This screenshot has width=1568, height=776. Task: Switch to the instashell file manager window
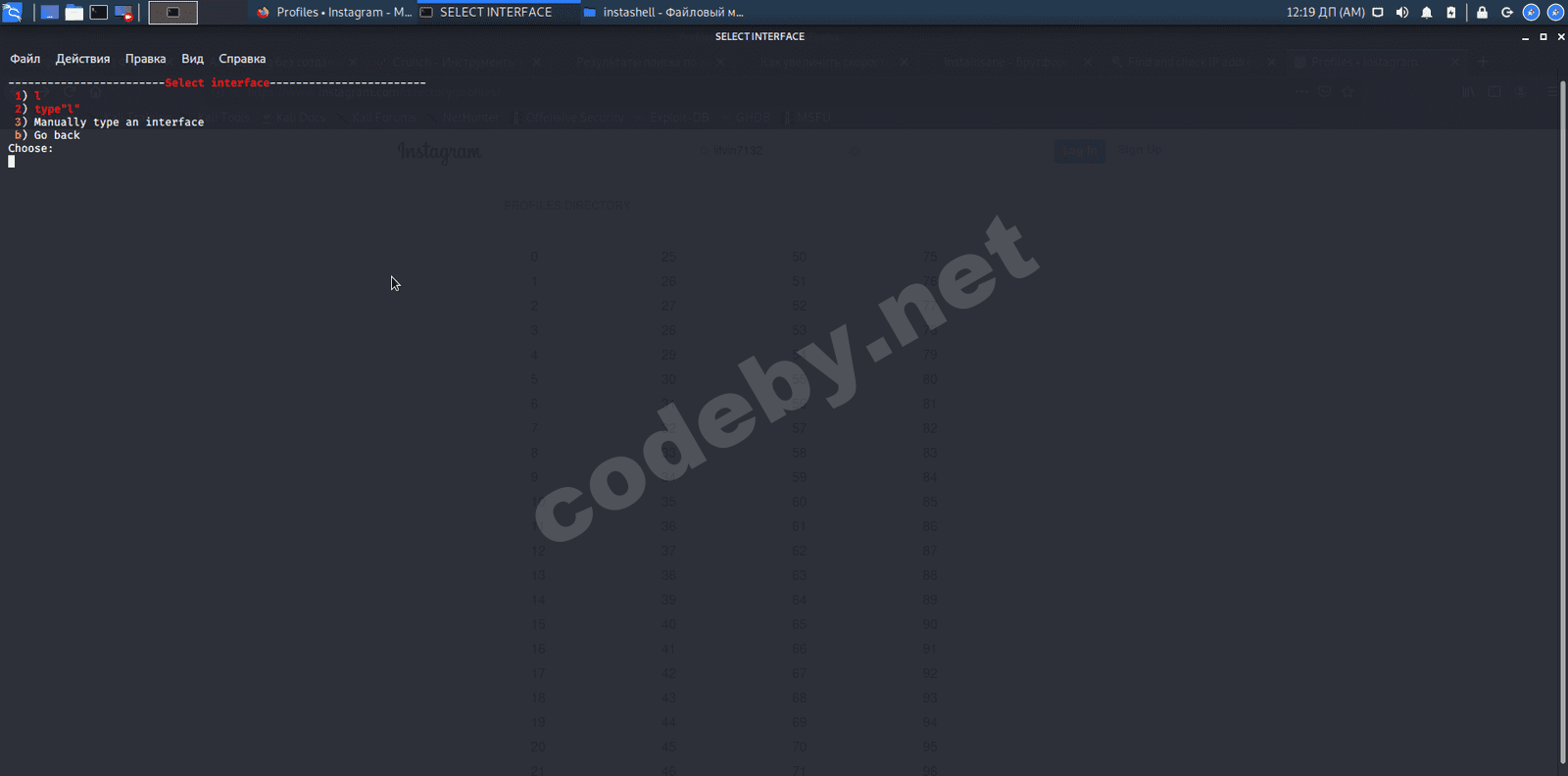(663, 13)
